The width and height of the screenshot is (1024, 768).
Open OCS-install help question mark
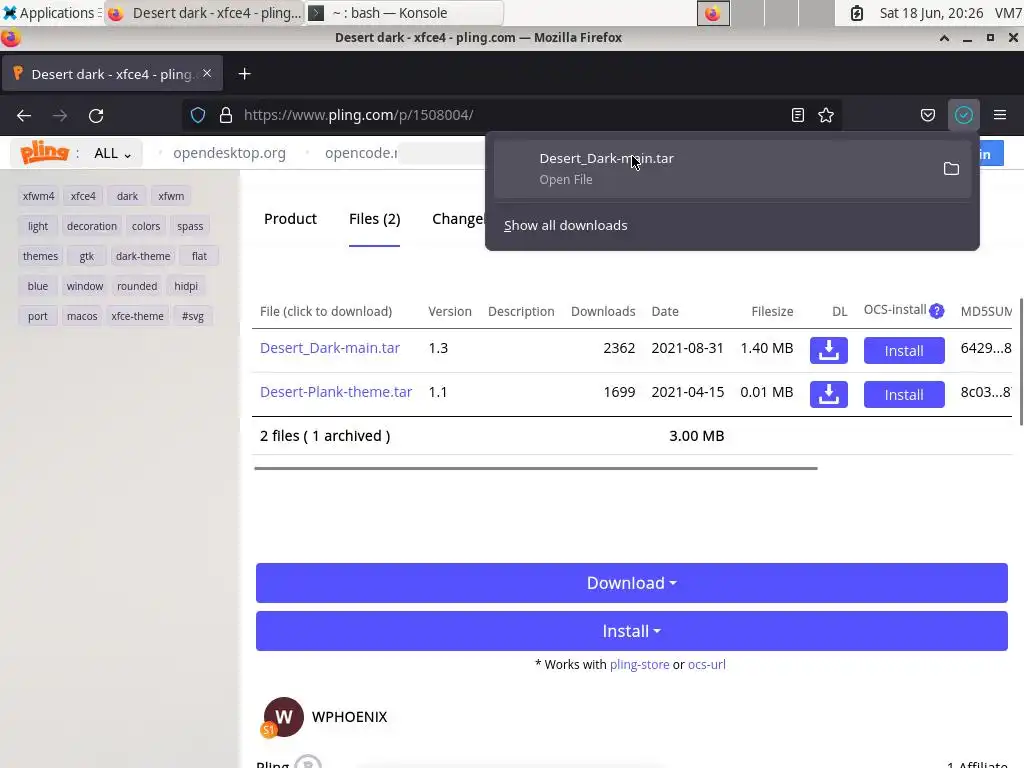click(936, 311)
